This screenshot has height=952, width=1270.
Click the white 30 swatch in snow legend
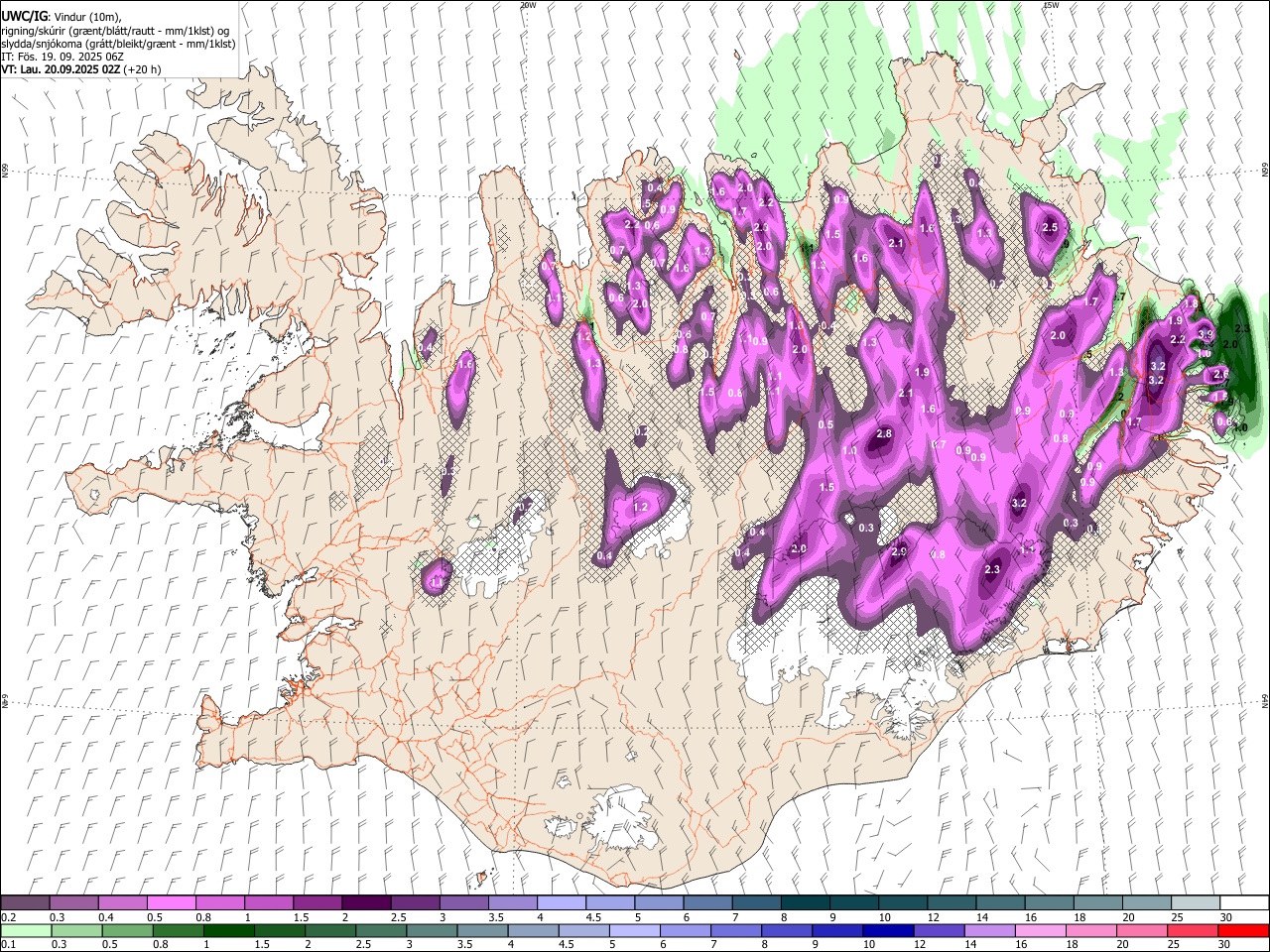pos(1244,902)
